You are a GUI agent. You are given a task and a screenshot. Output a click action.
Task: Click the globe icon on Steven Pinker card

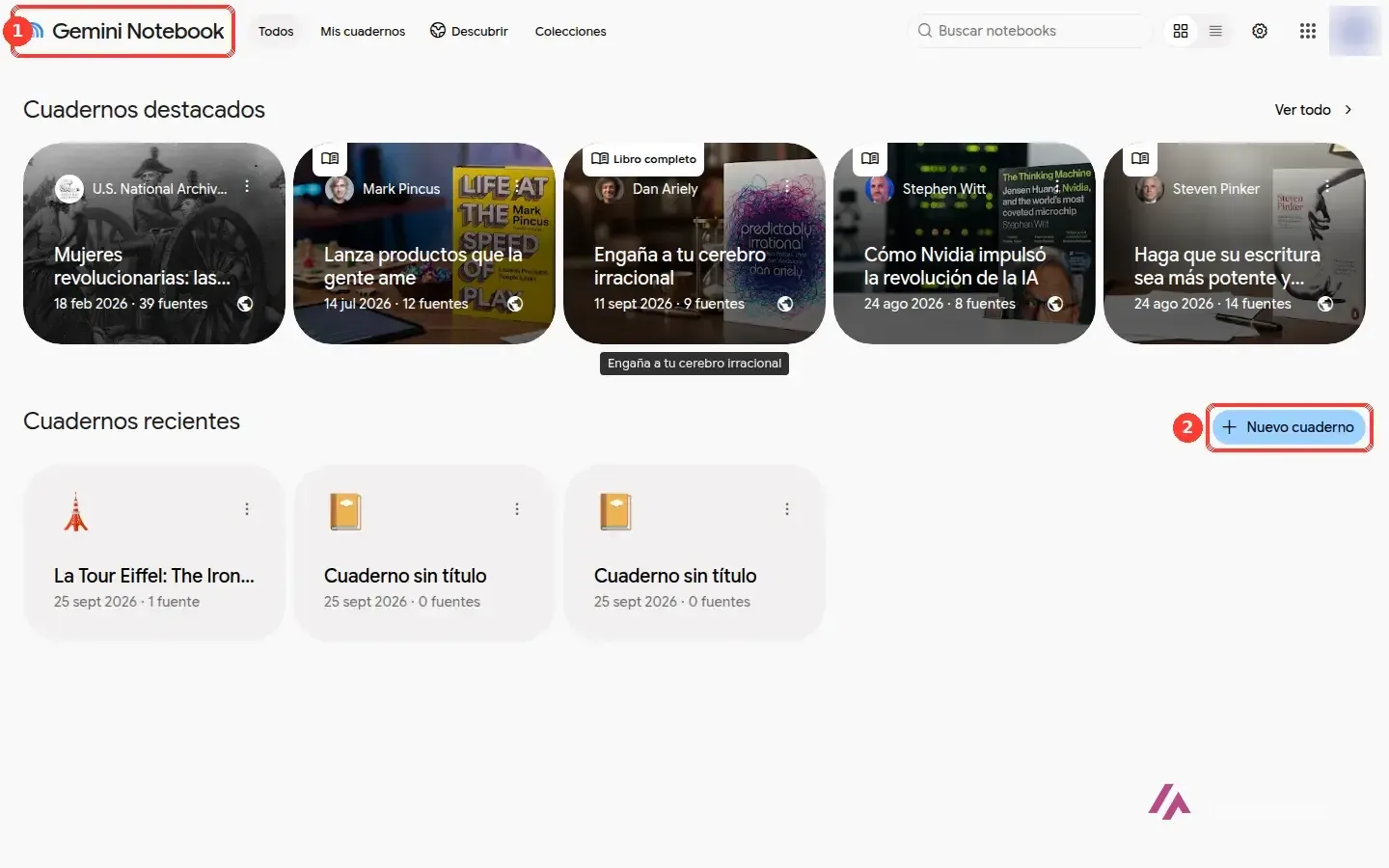click(x=1325, y=304)
